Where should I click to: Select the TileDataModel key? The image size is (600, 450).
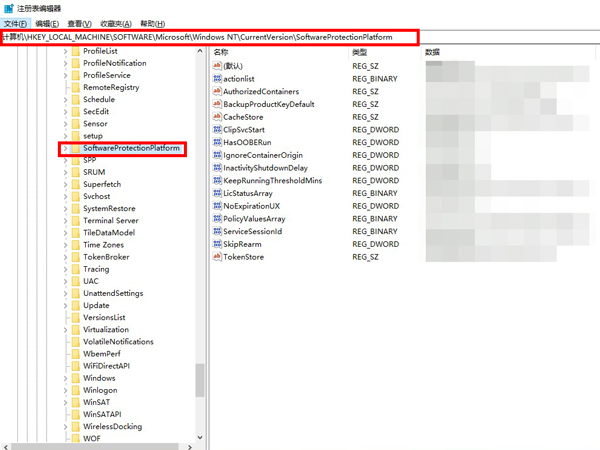108,233
